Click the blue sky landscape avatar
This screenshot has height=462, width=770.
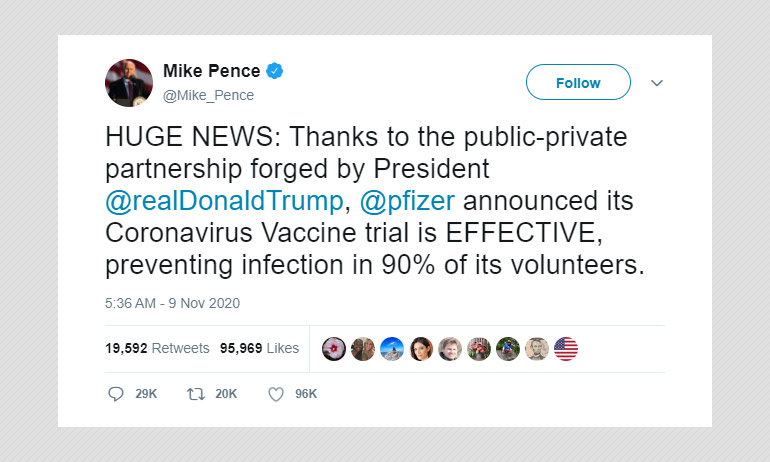[x=392, y=349]
